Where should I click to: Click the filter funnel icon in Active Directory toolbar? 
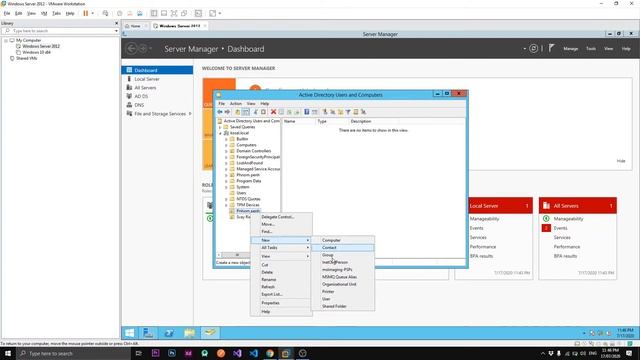click(x=348, y=112)
